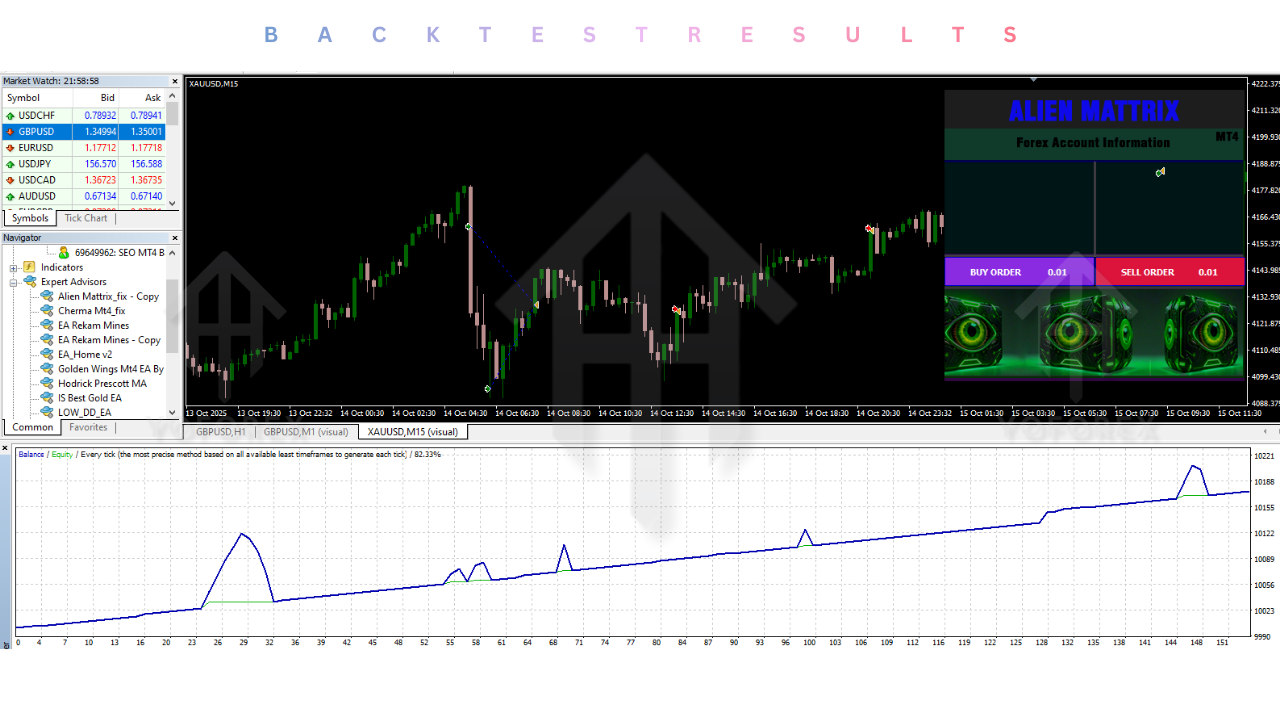This screenshot has width=1280, height=720.
Task: Switch to the GBPUSD,H1 chart tab
Action: tap(220, 432)
